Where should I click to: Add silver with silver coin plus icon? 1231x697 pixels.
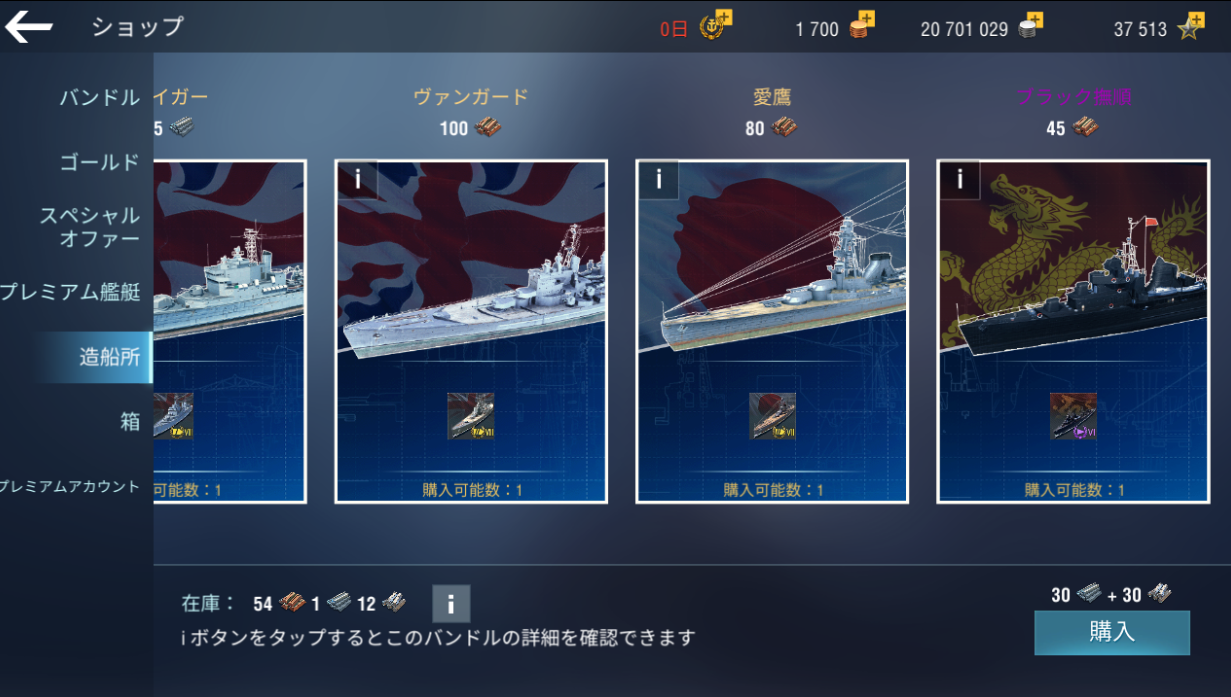tap(1031, 26)
